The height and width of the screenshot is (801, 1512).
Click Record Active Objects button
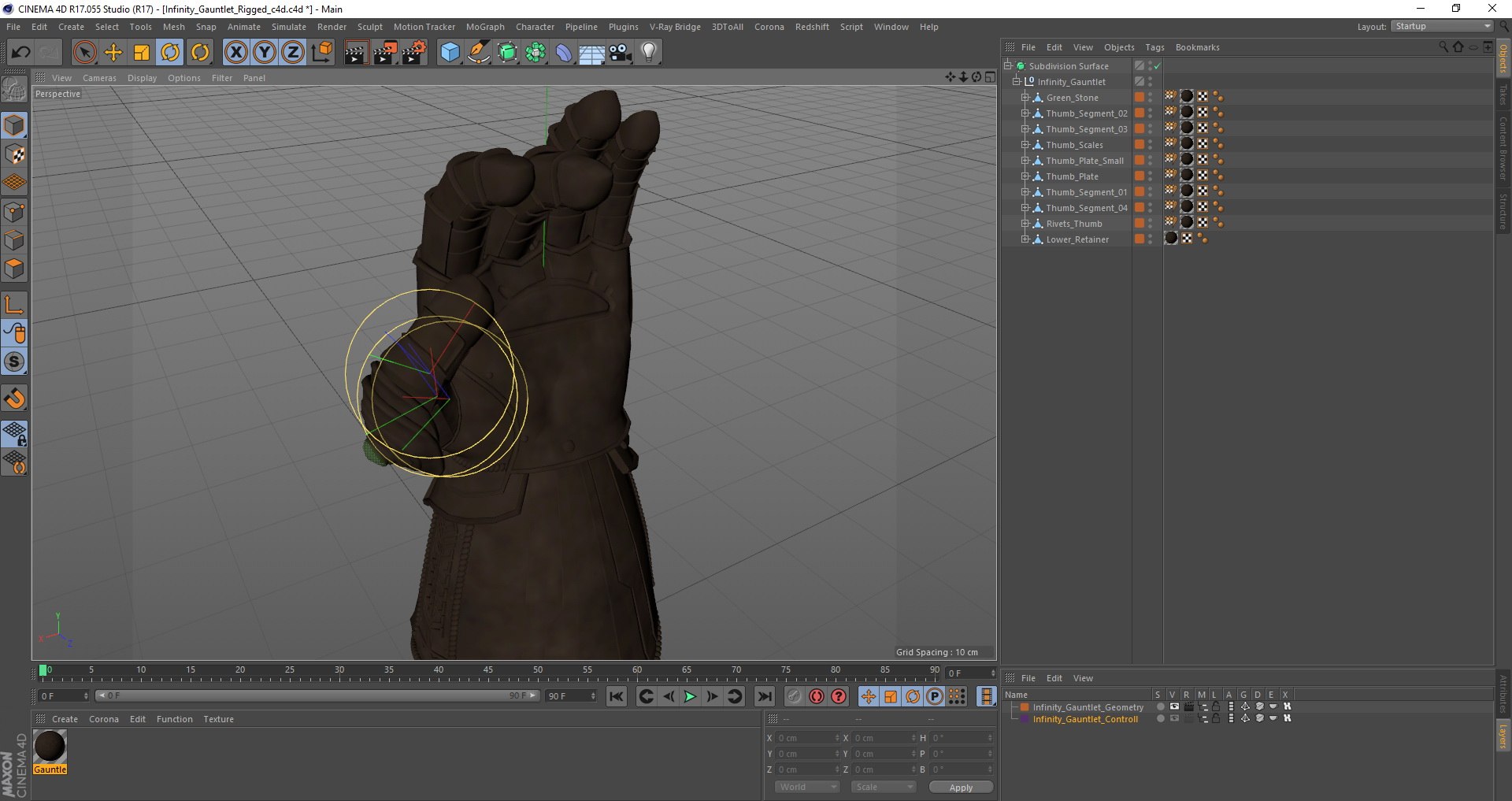click(794, 696)
